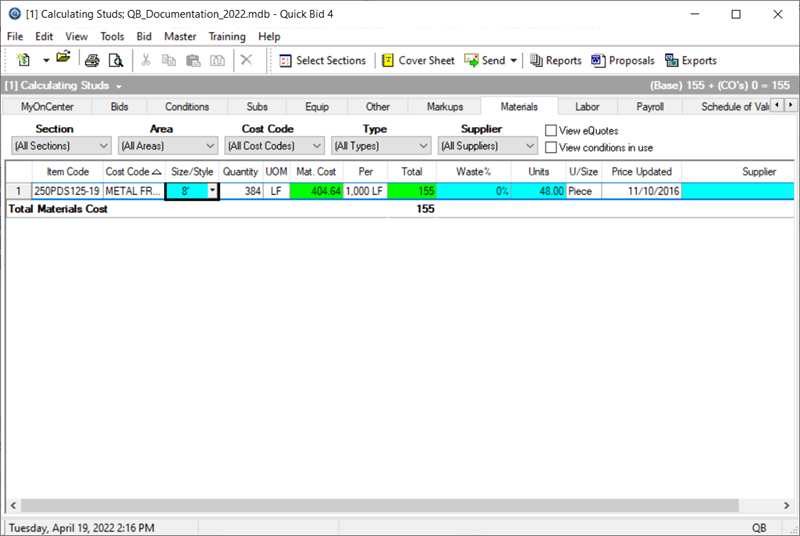Click the Print toolbar icon

(92, 61)
